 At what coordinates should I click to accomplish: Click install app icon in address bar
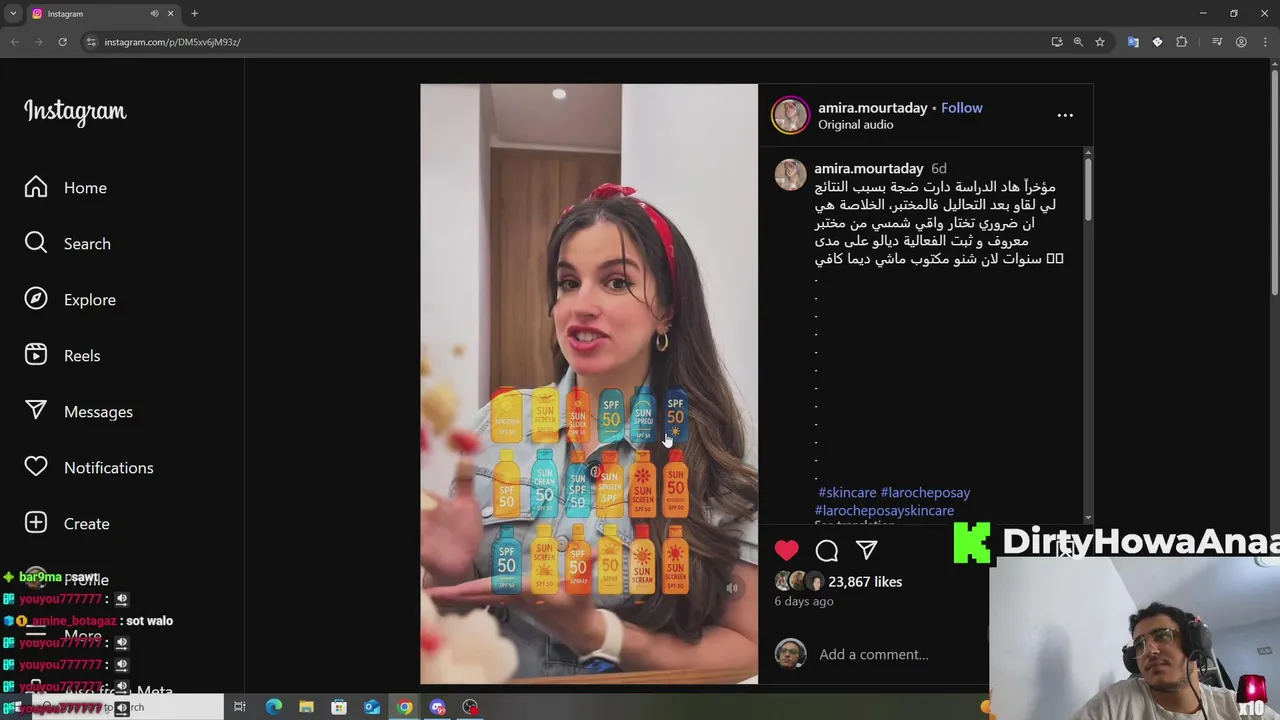point(1057,42)
